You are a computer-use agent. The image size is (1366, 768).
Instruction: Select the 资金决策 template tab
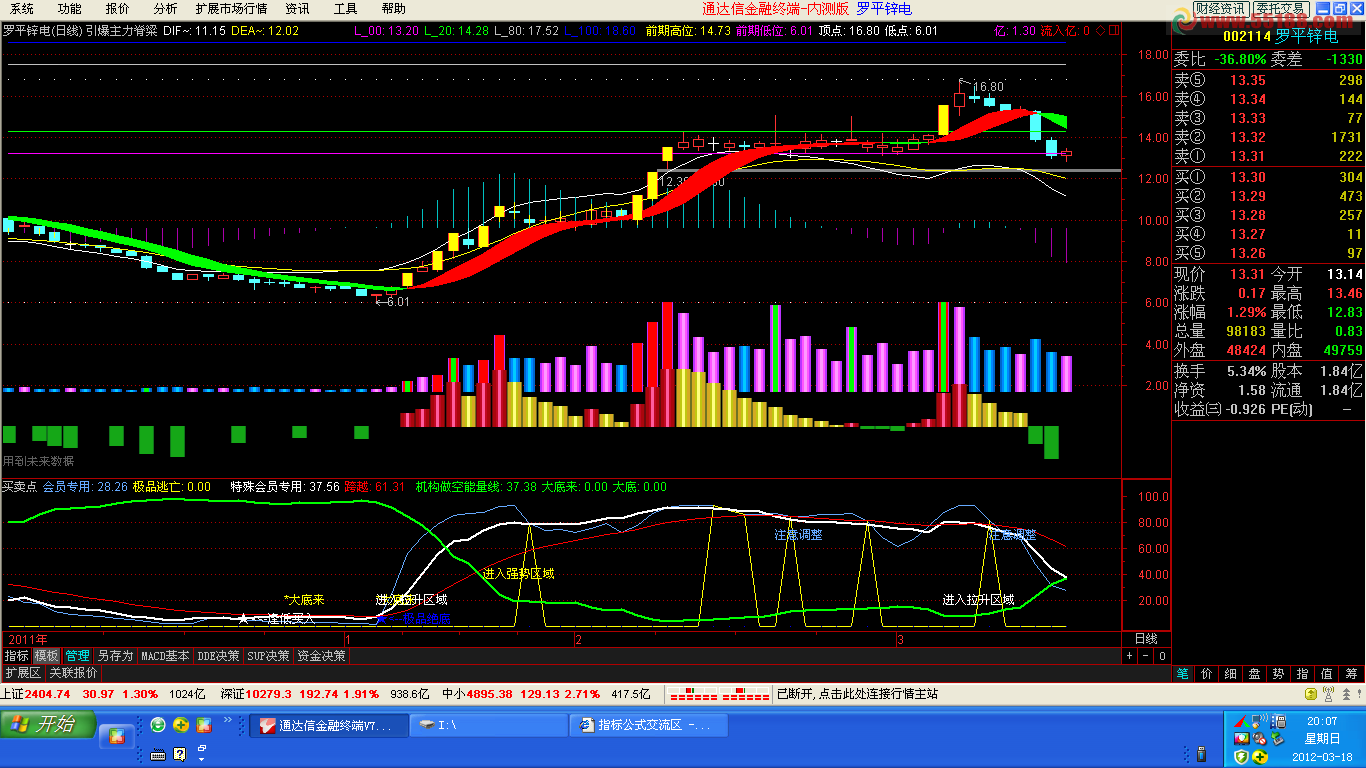click(322, 656)
